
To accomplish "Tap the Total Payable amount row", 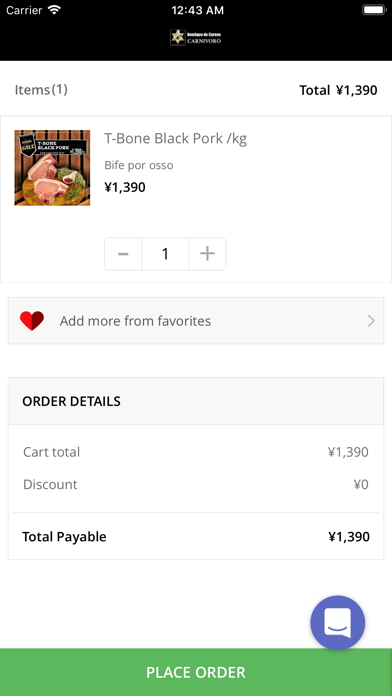I will [x=196, y=537].
